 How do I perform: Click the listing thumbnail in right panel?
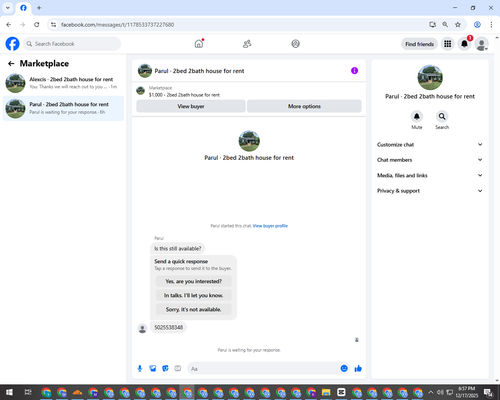coord(430,77)
